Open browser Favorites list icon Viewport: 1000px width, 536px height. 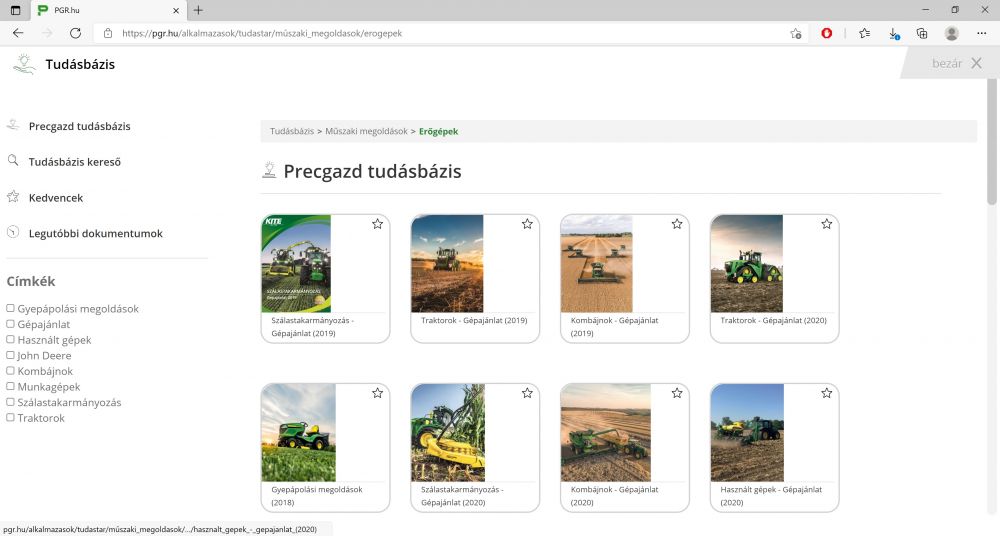[x=864, y=33]
